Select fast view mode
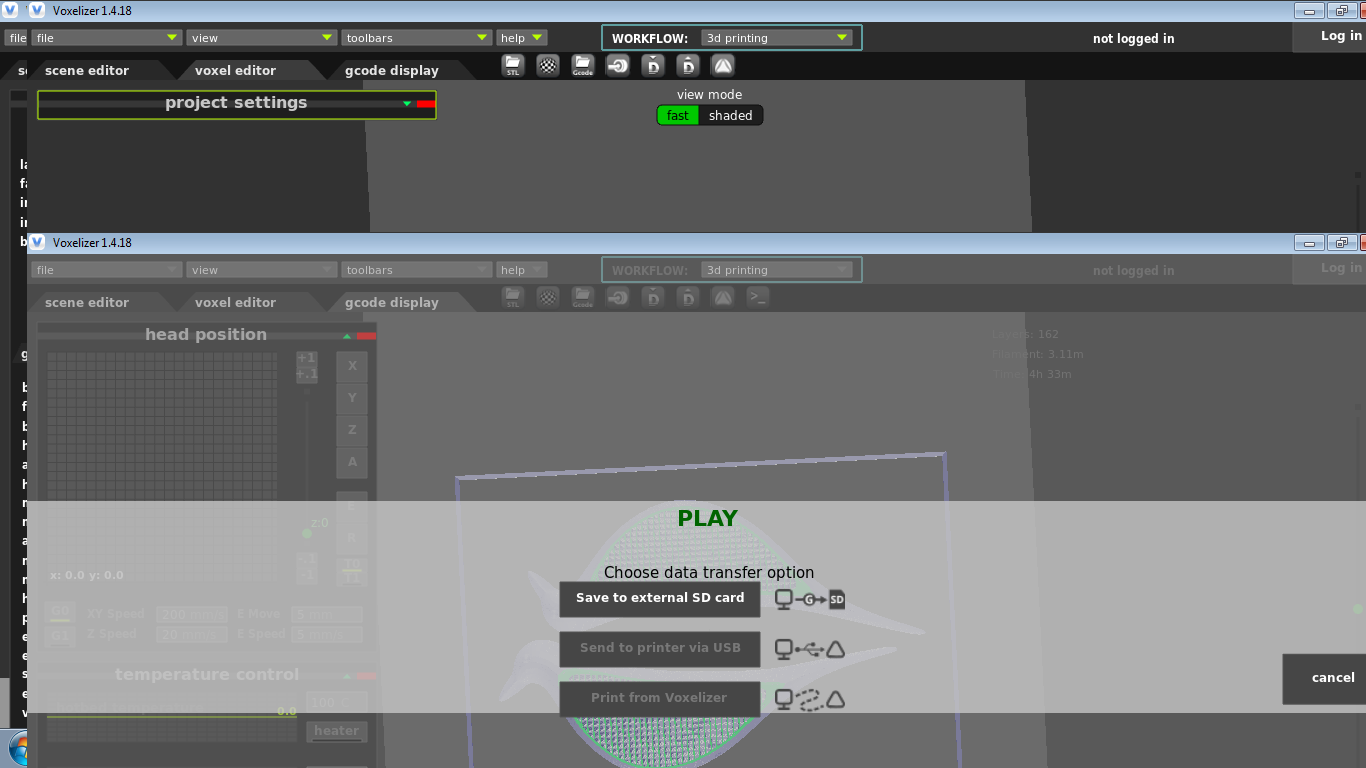The height and width of the screenshot is (768, 1366). 678,115
